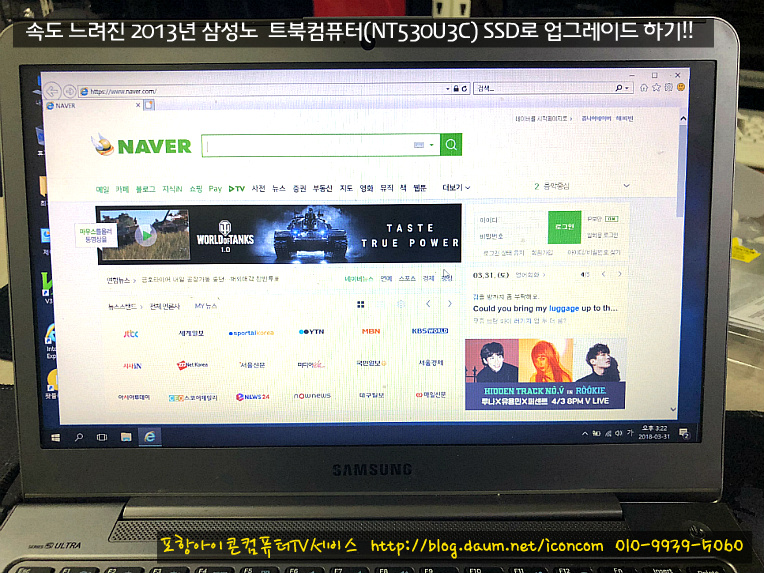Expand the 더보기 menu

click(456, 188)
